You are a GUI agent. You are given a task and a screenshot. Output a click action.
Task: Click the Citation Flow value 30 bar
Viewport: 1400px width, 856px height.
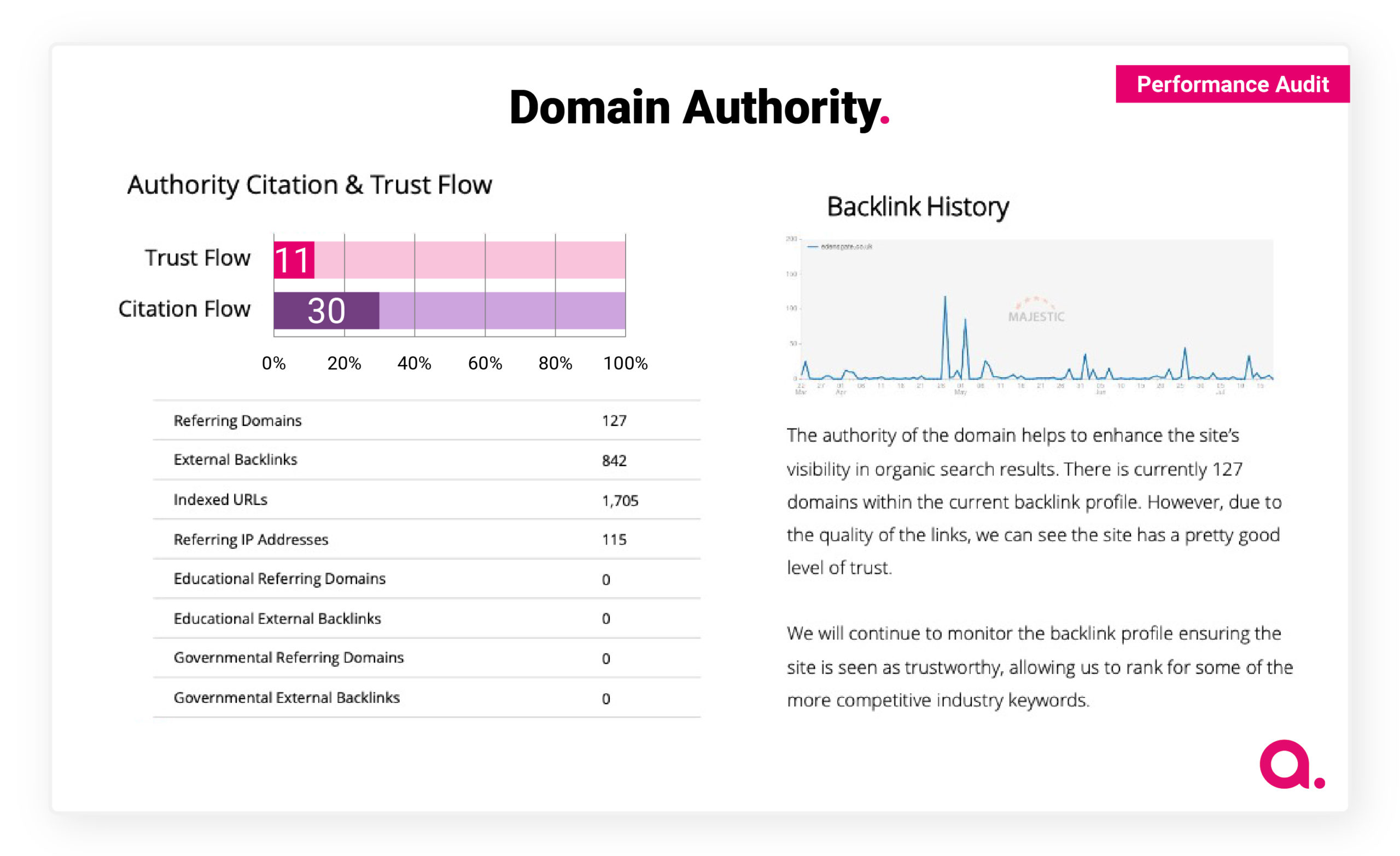point(326,310)
